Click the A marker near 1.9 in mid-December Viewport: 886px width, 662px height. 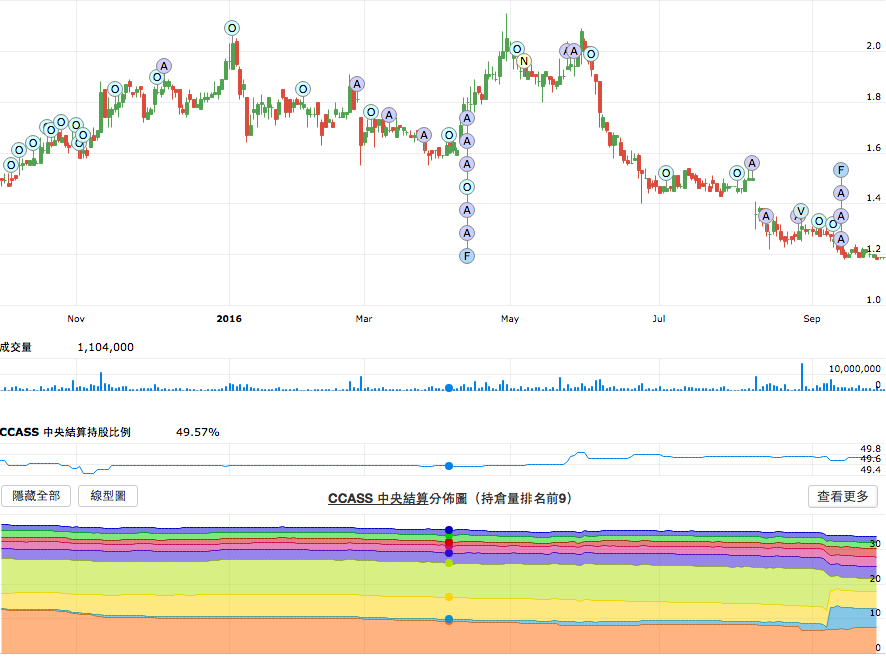164,67
